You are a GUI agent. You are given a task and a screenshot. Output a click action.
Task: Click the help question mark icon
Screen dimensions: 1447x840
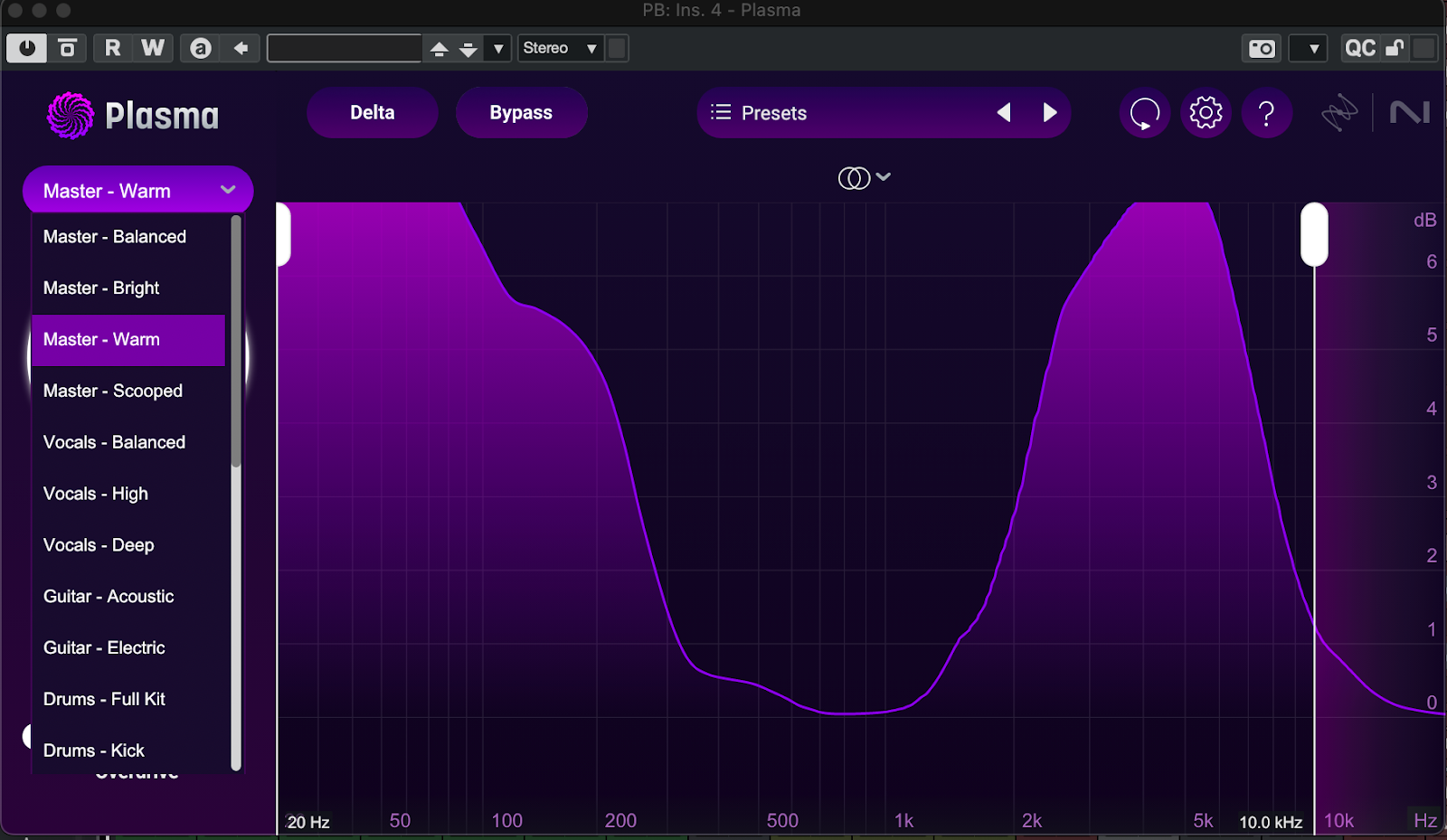click(1266, 113)
